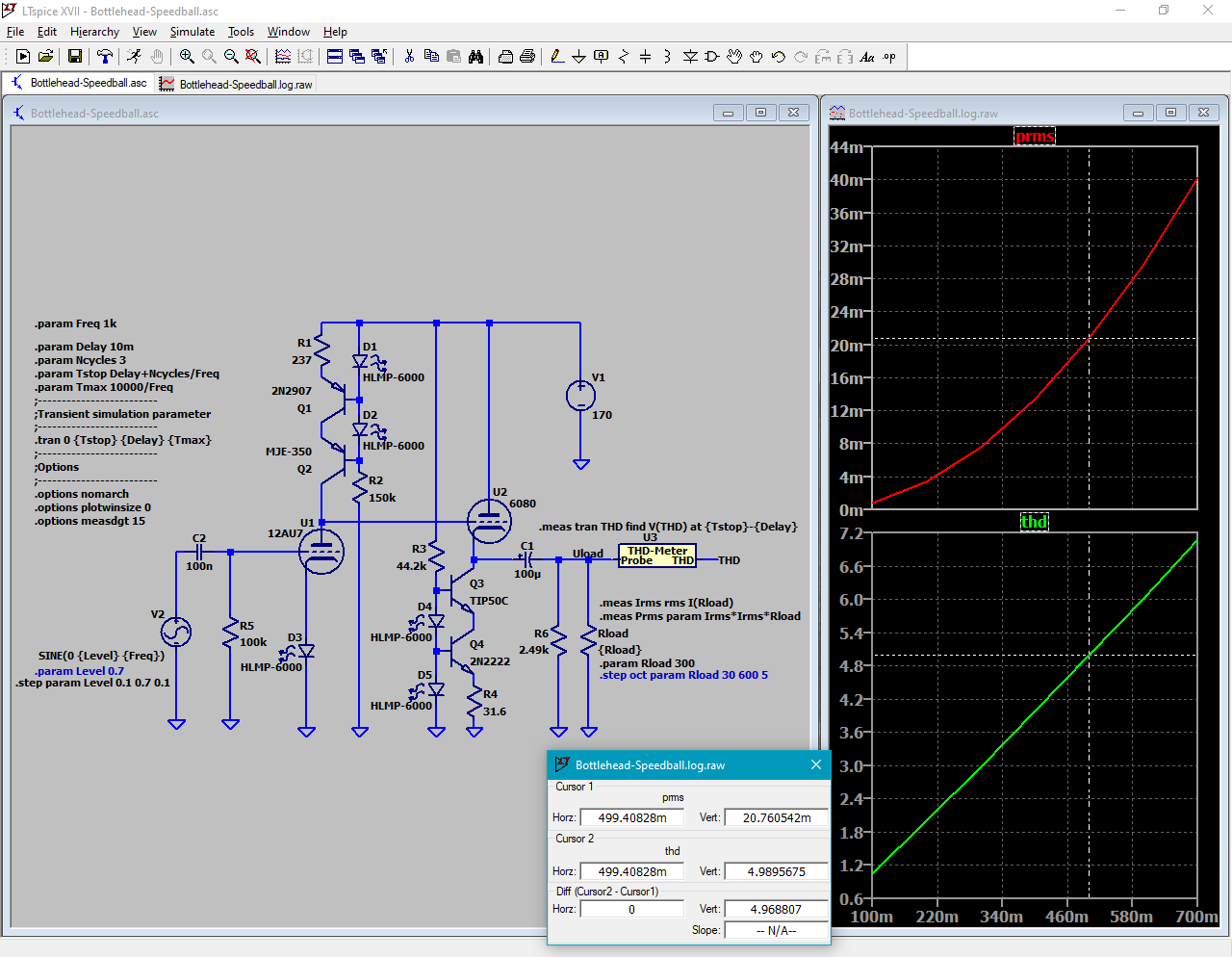Select the Place Resistor tool
This screenshot has width=1232, height=957.
coord(624,57)
